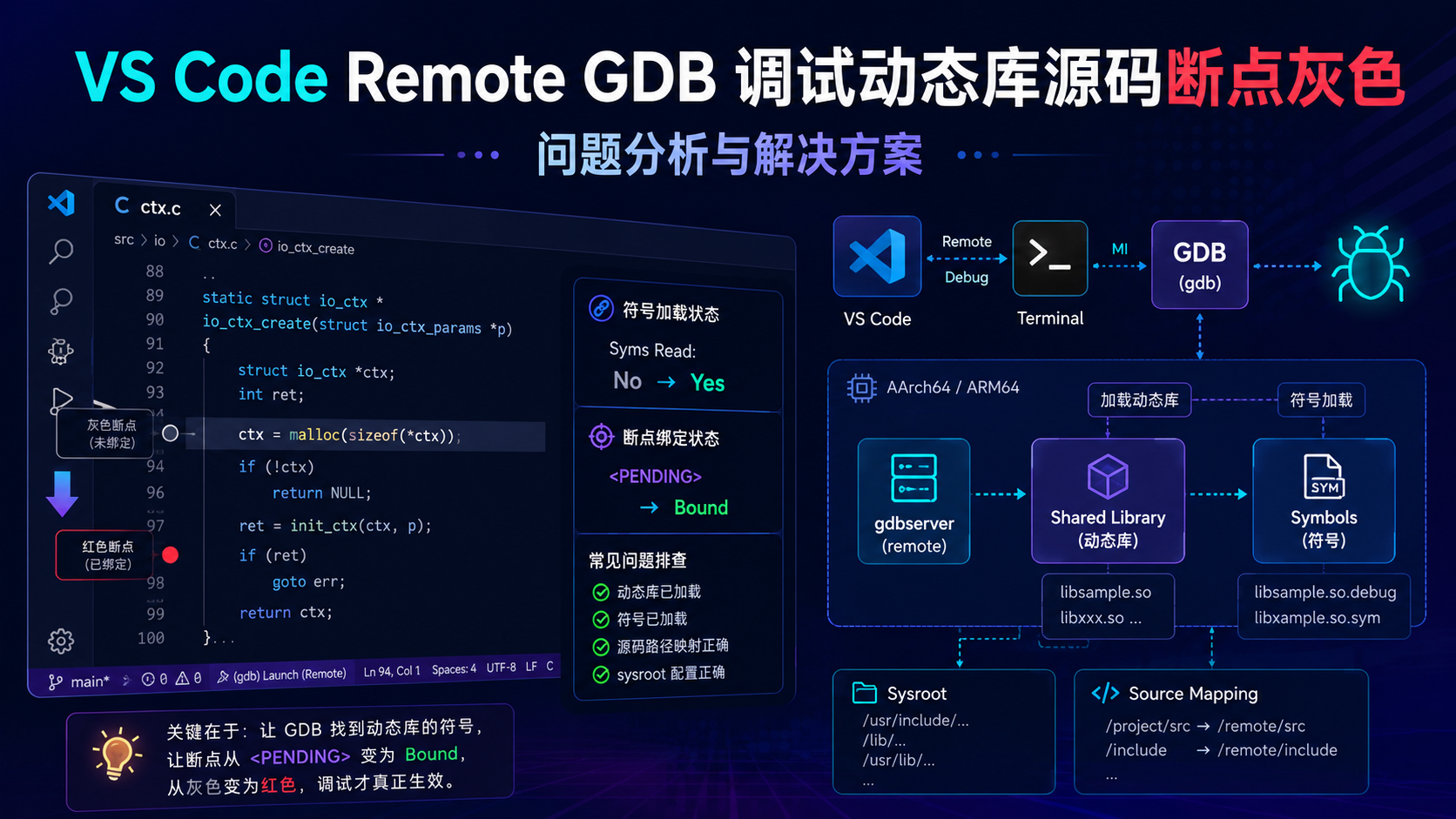The height and width of the screenshot is (819, 1456).
Task: Toggle the sysroot 配置正确 check item
Action: click(658, 673)
